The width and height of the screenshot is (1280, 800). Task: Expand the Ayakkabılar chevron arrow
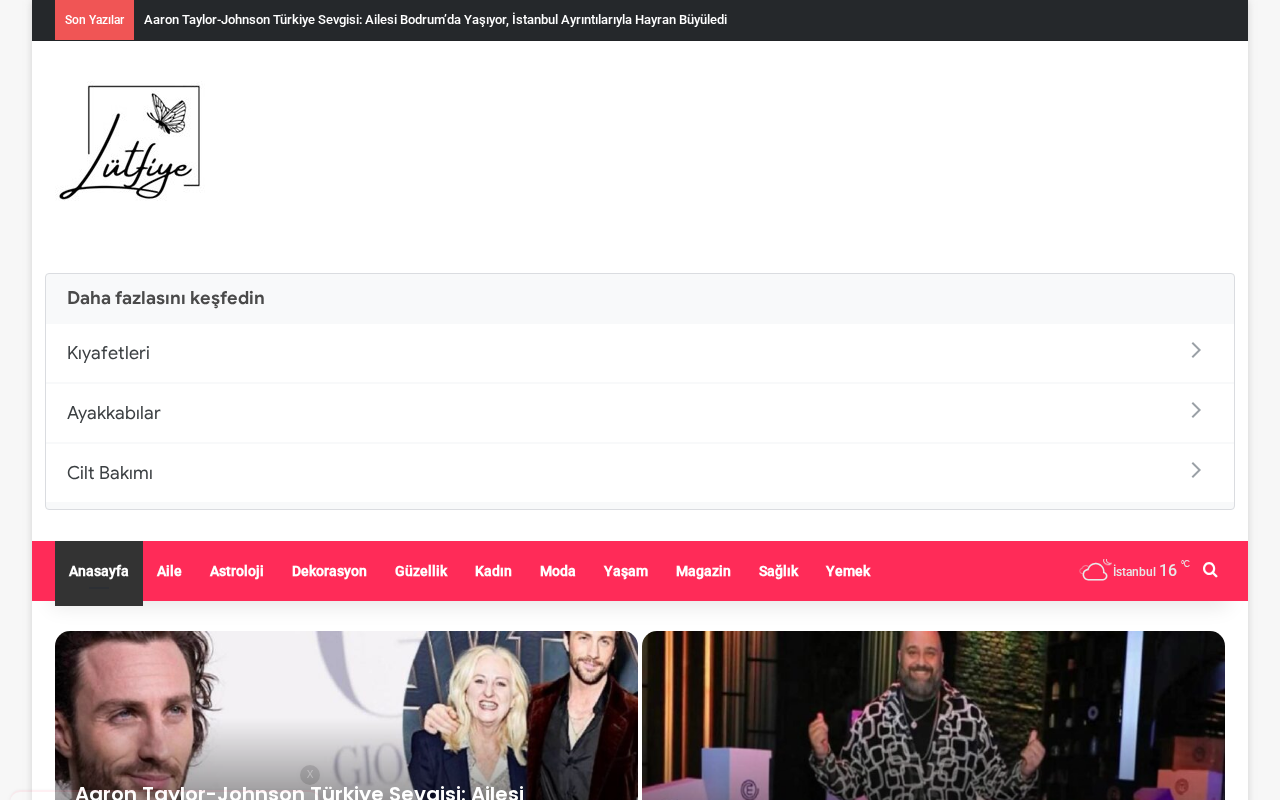click(1196, 410)
